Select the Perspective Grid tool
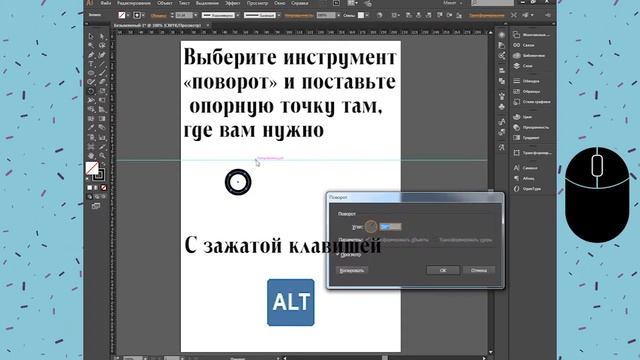640x360 pixels. click(x=102, y=109)
